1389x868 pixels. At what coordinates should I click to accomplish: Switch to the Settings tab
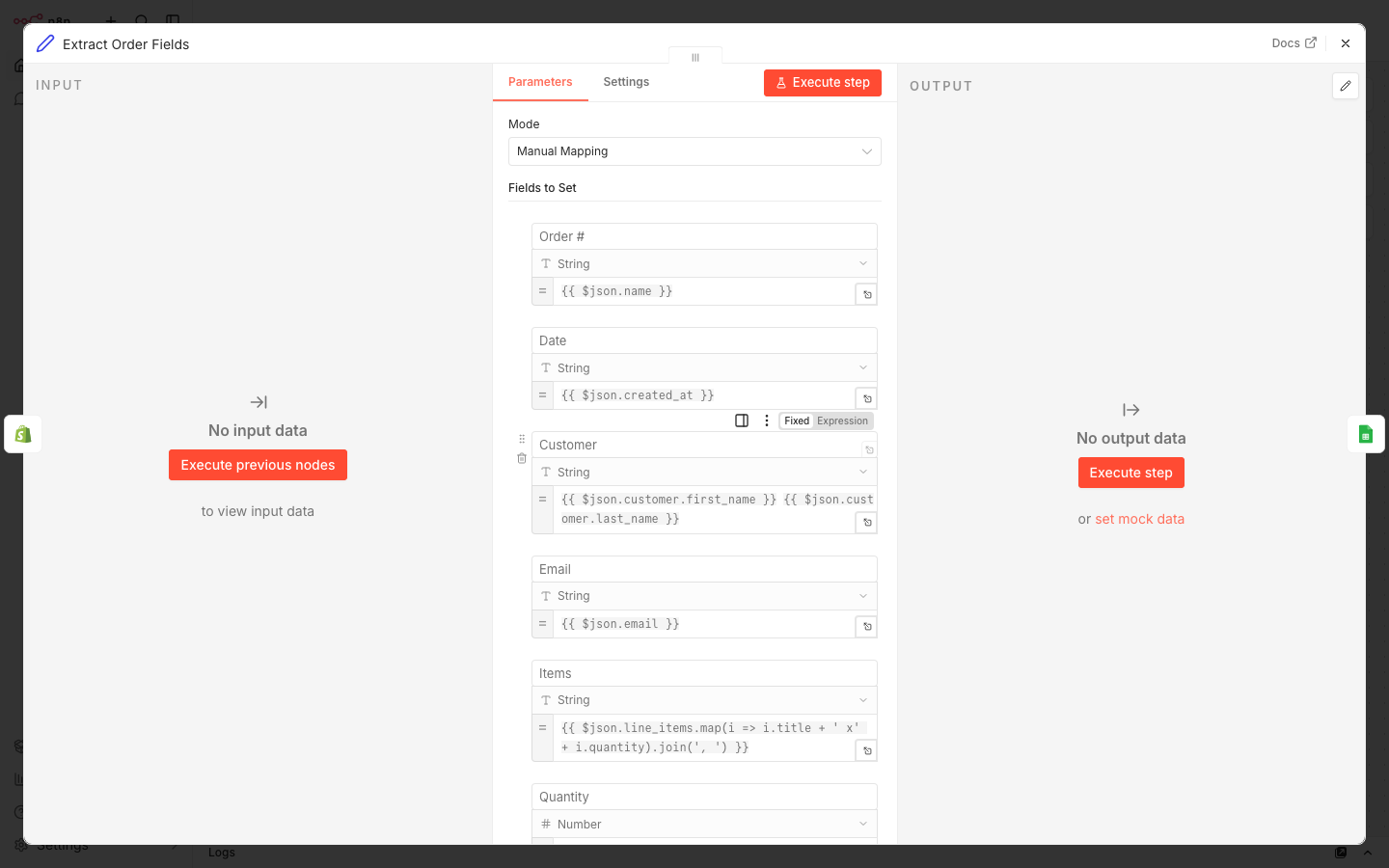click(x=625, y=82)
